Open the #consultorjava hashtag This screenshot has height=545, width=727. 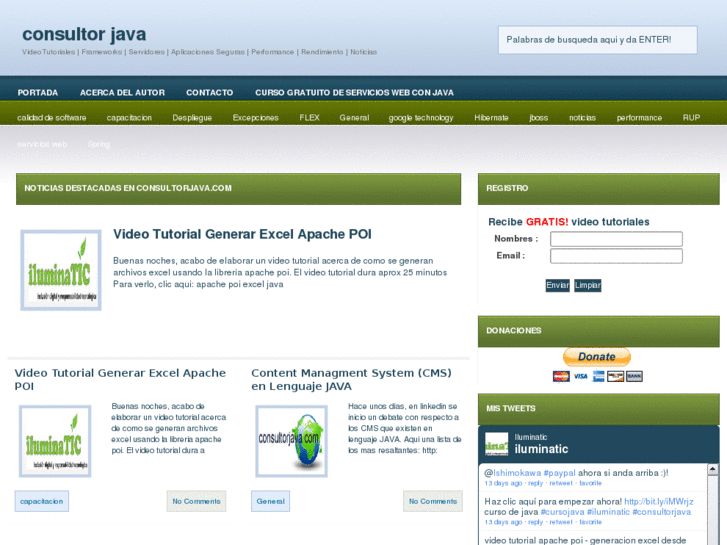662,512
